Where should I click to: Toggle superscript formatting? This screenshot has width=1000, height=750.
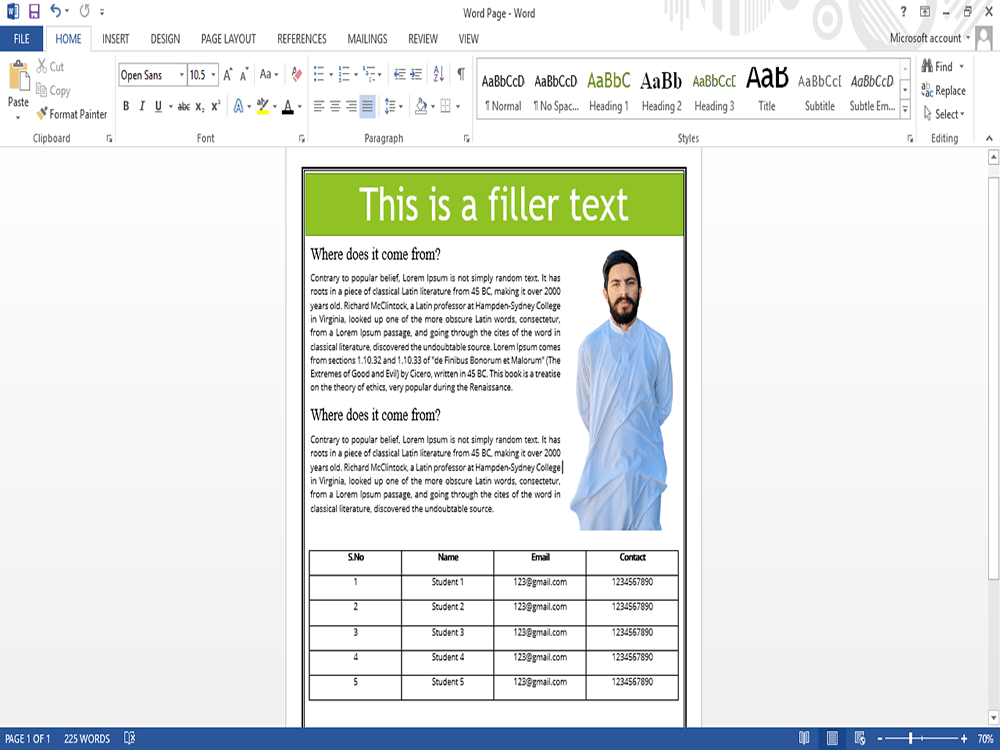(216, 107)
